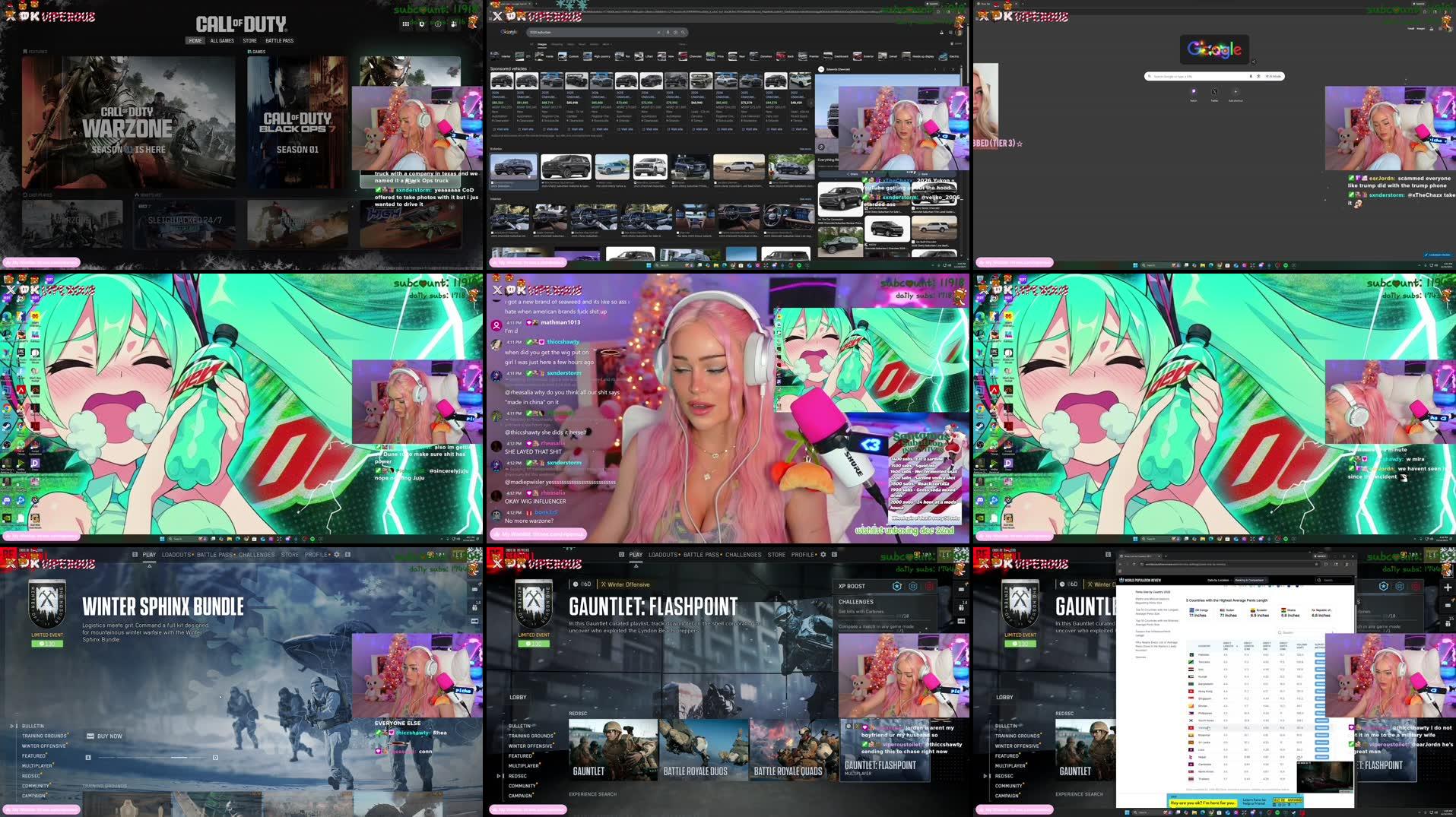Open the Windows Start button on the taskbar
Screen dimensions: 1456x817
pyautogui.click(x=649, y=266)
